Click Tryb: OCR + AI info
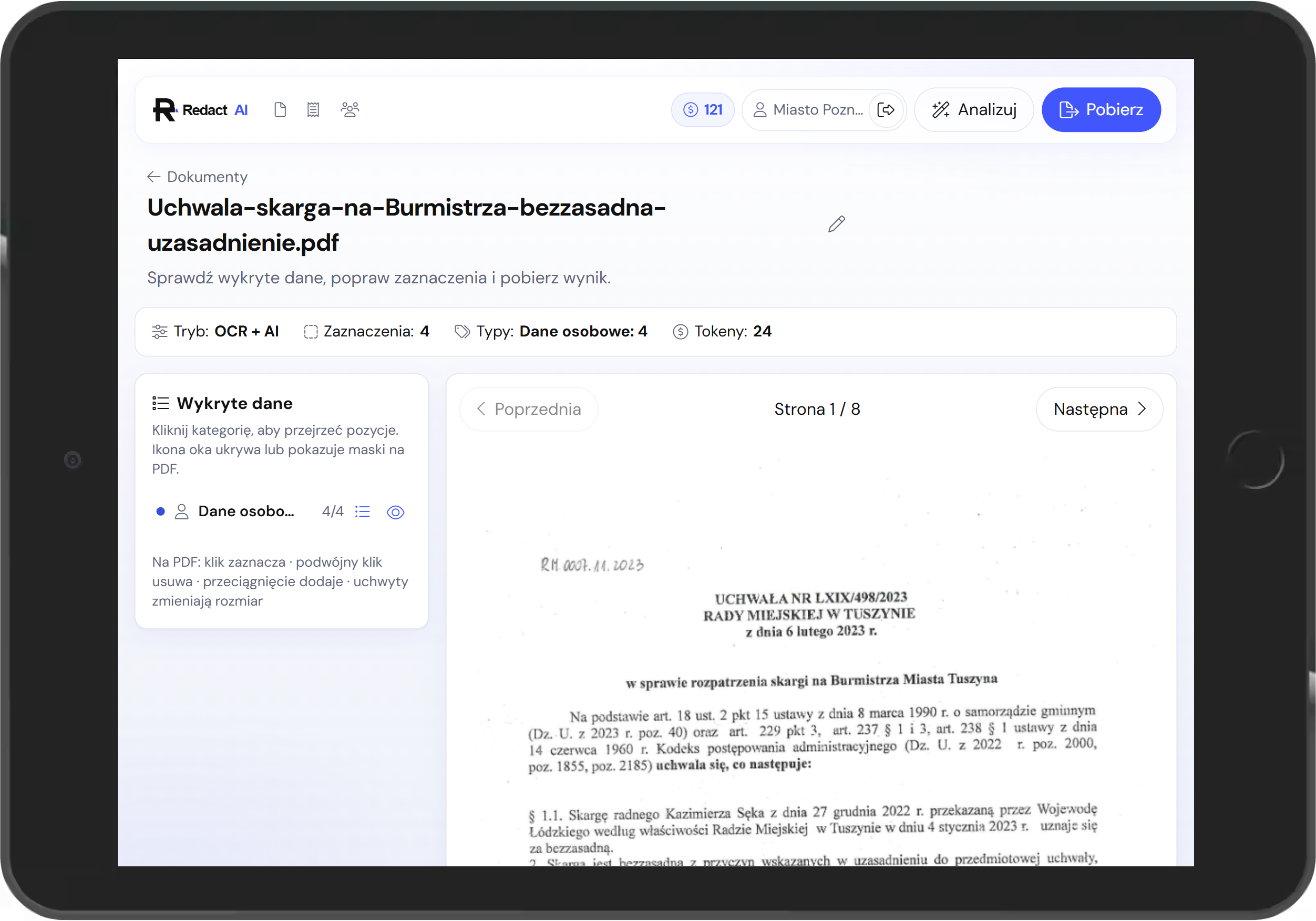Image resolution: width=1316 pixels, height=921 pixels. point(215,332)
